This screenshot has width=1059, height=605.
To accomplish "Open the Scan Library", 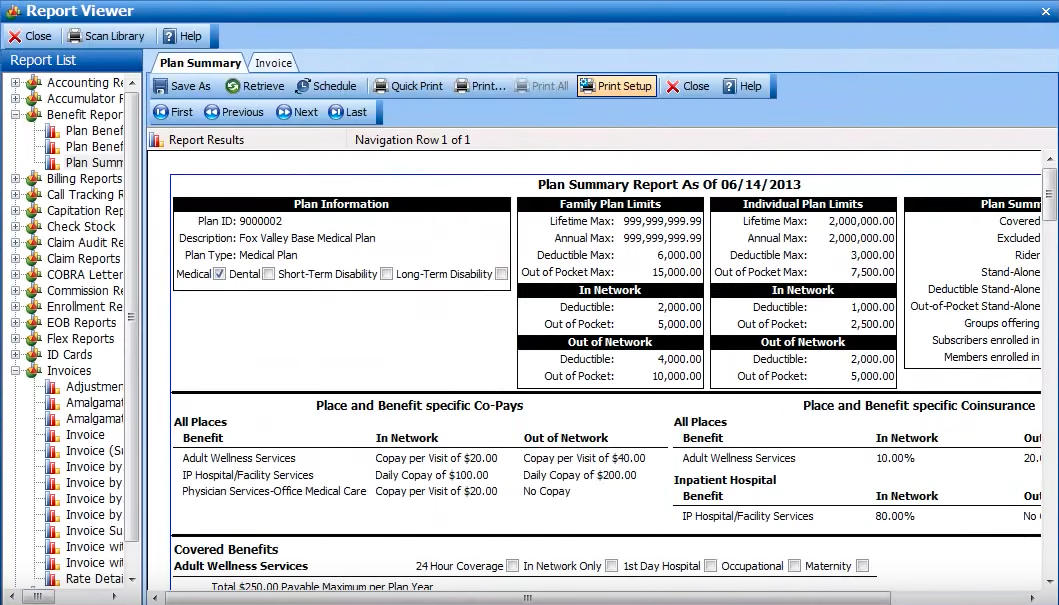I will point(106,36).
